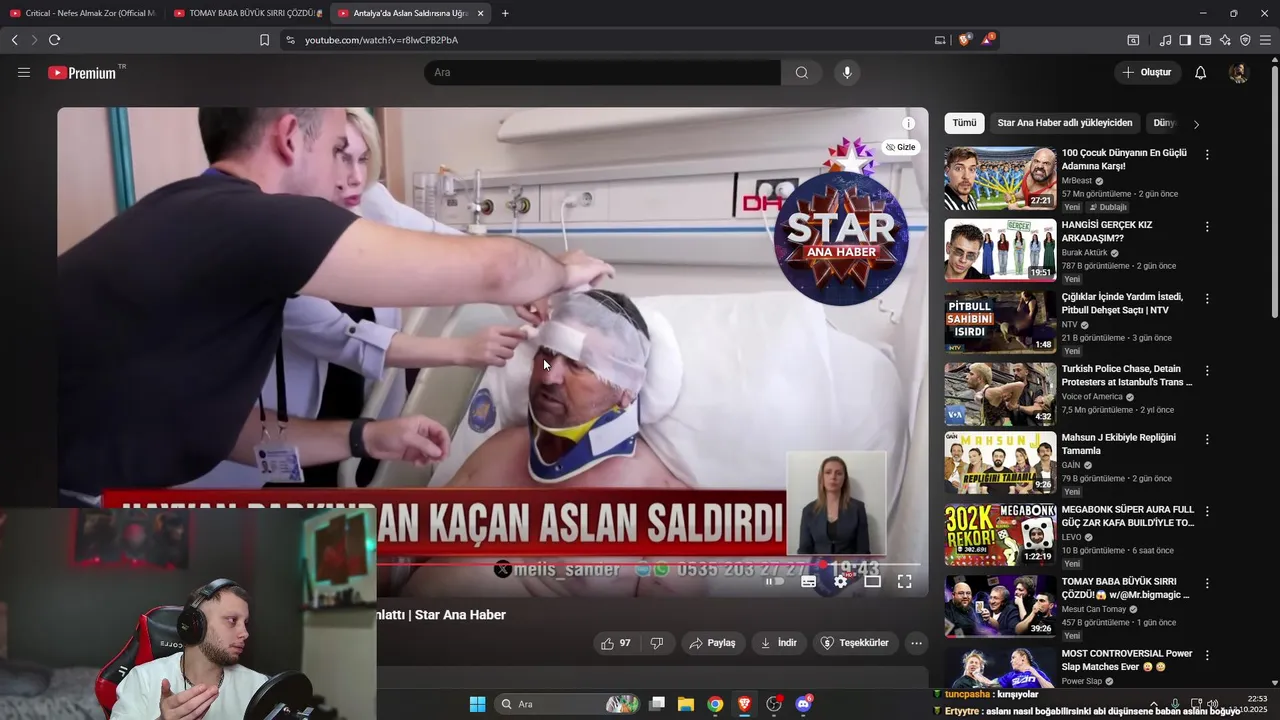The width and height of the screenshot is (1280, 720).
Task: Close the Antalya'da Aslan Saldırısına tab
Action: (x=481, y=13)
